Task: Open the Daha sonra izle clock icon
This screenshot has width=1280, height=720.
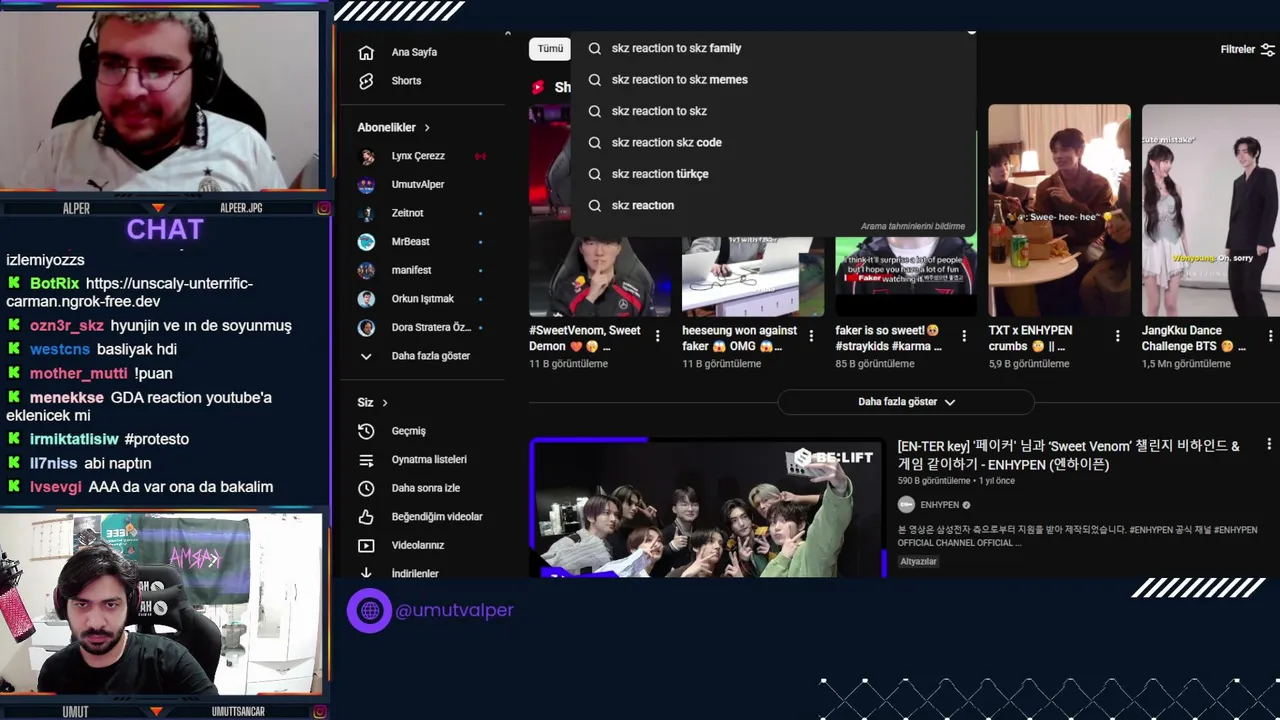Action: (x=366, y=488)
